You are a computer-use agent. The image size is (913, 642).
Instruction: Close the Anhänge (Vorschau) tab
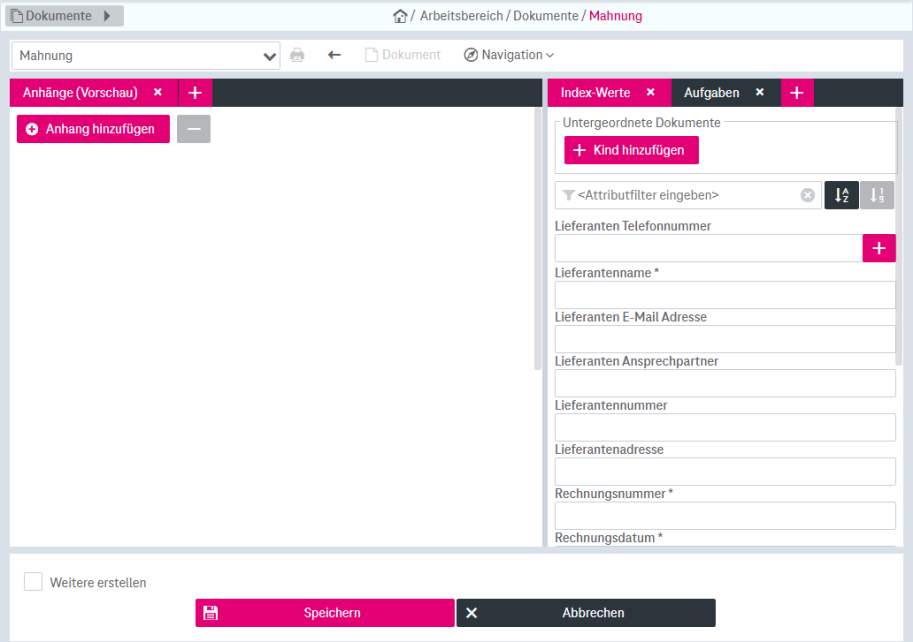(x=157, y=92)
